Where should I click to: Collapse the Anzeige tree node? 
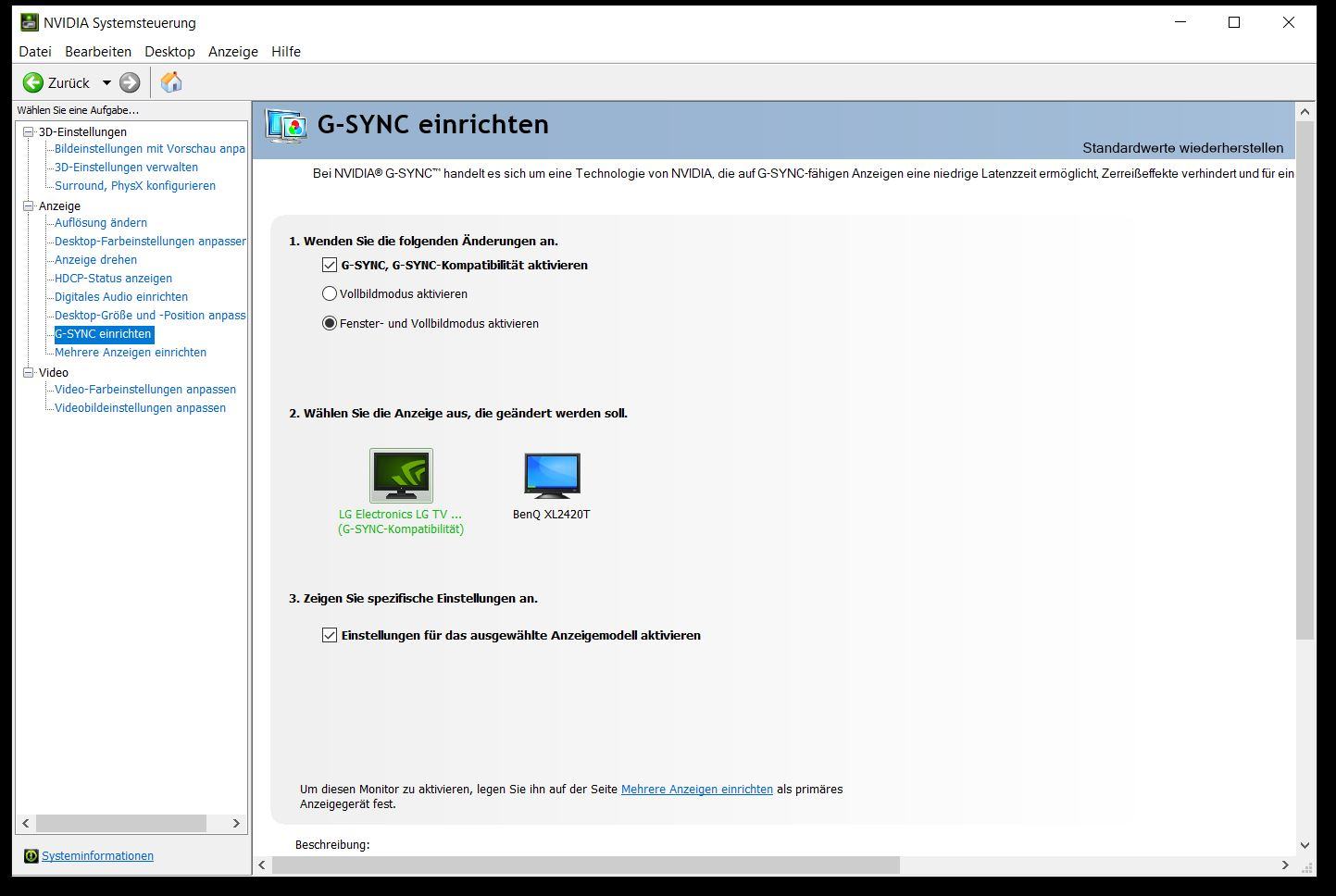[29, 205]
